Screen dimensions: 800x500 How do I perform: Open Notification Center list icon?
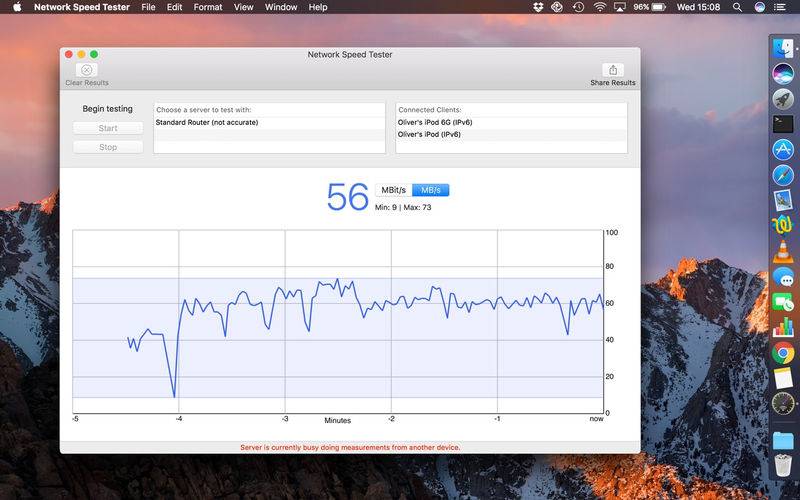pos(780,7)
